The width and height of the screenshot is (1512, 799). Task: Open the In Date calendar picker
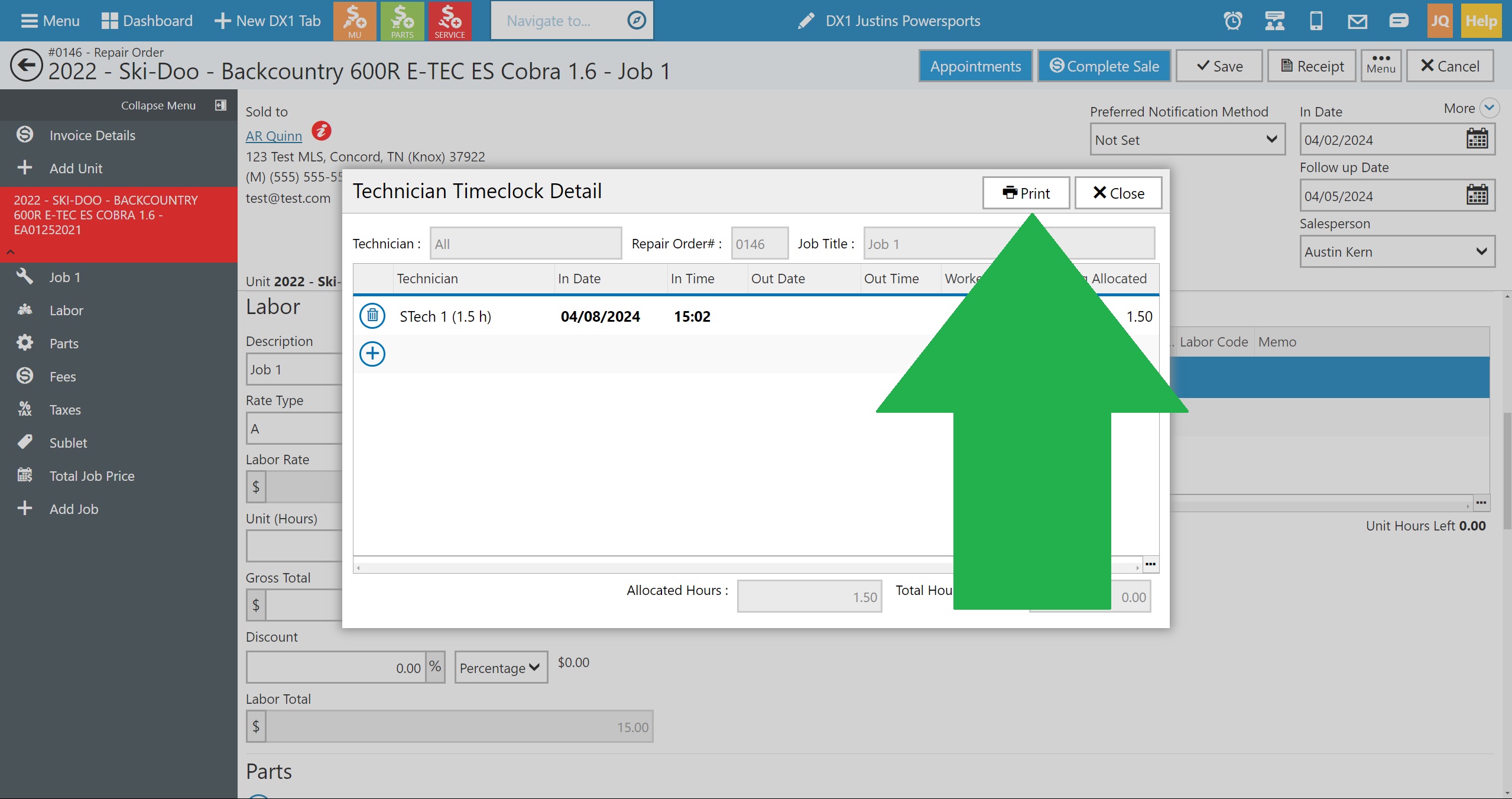coord(1477,140)
